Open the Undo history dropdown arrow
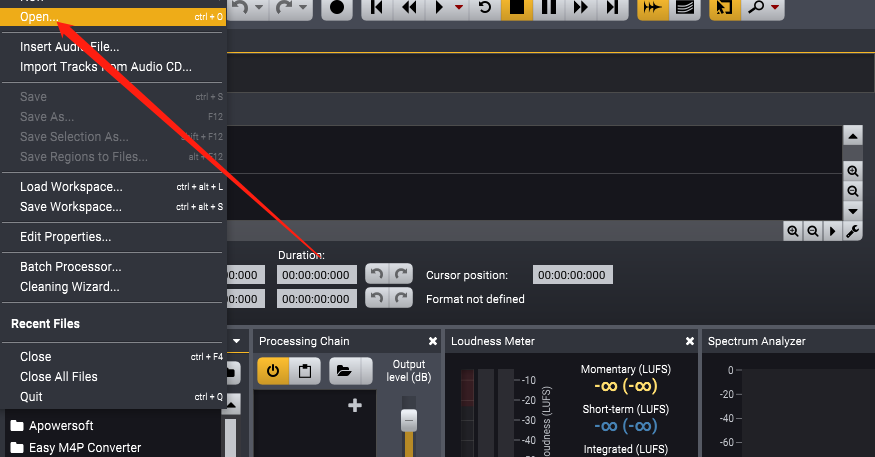875x457 pixels. click(x=259, y=8)
